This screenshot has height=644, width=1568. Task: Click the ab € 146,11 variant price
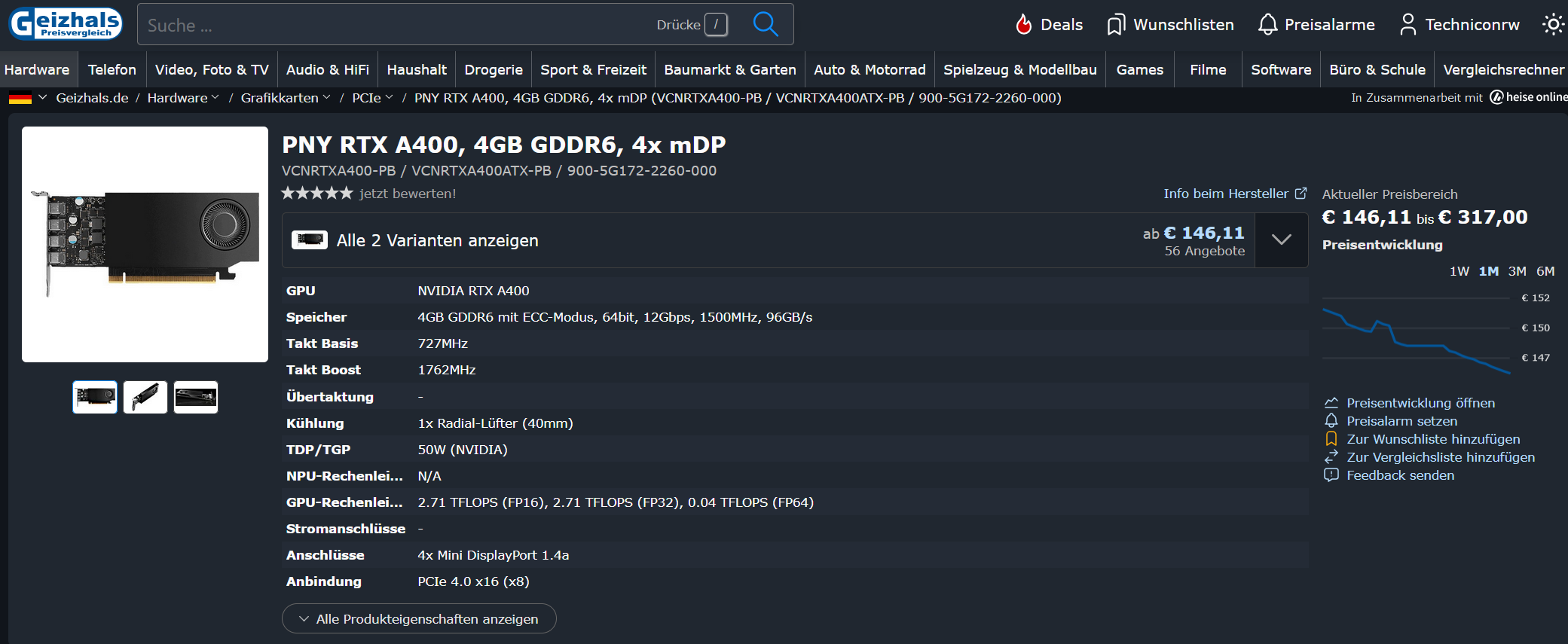[x=1194, y=233]
